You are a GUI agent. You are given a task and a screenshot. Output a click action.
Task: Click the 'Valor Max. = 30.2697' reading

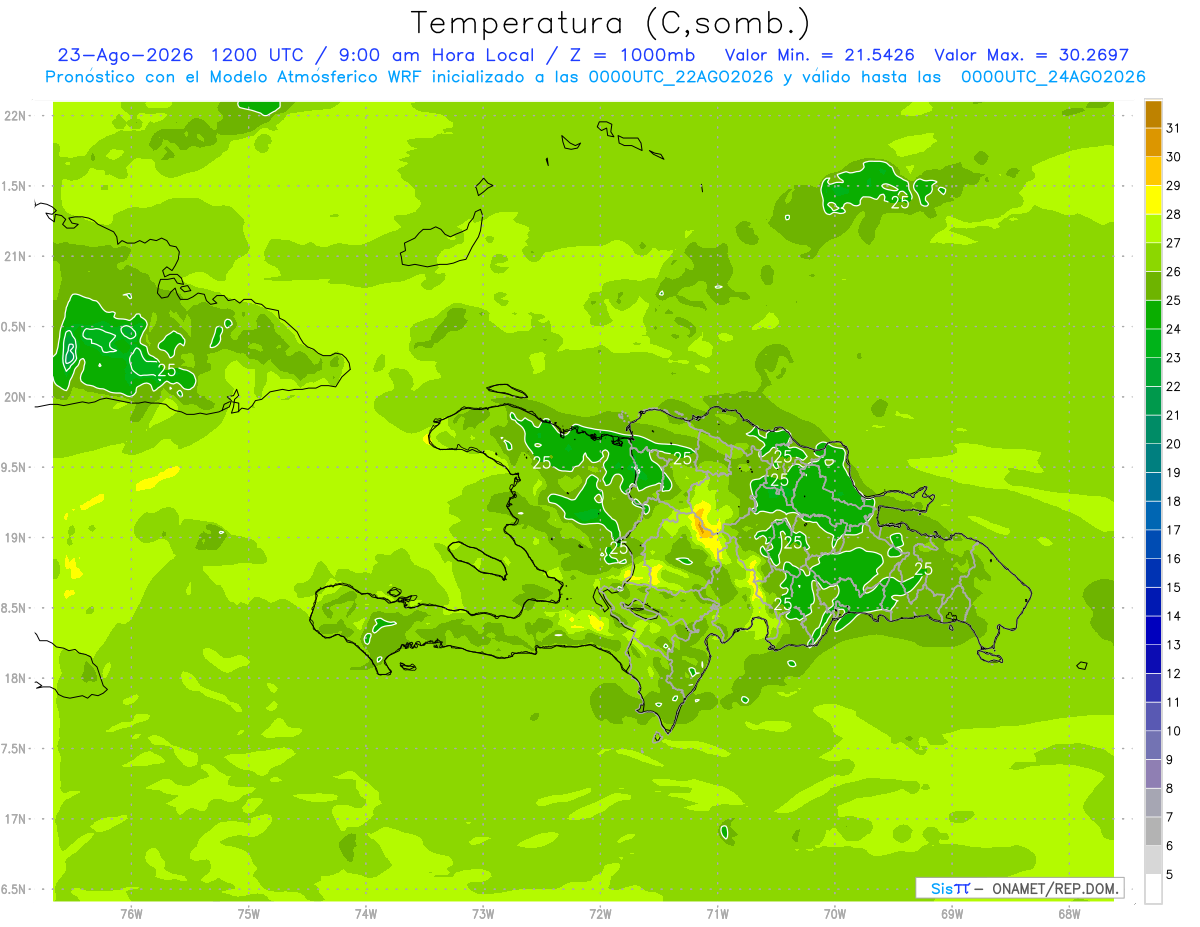click(x=1032, y=55)
